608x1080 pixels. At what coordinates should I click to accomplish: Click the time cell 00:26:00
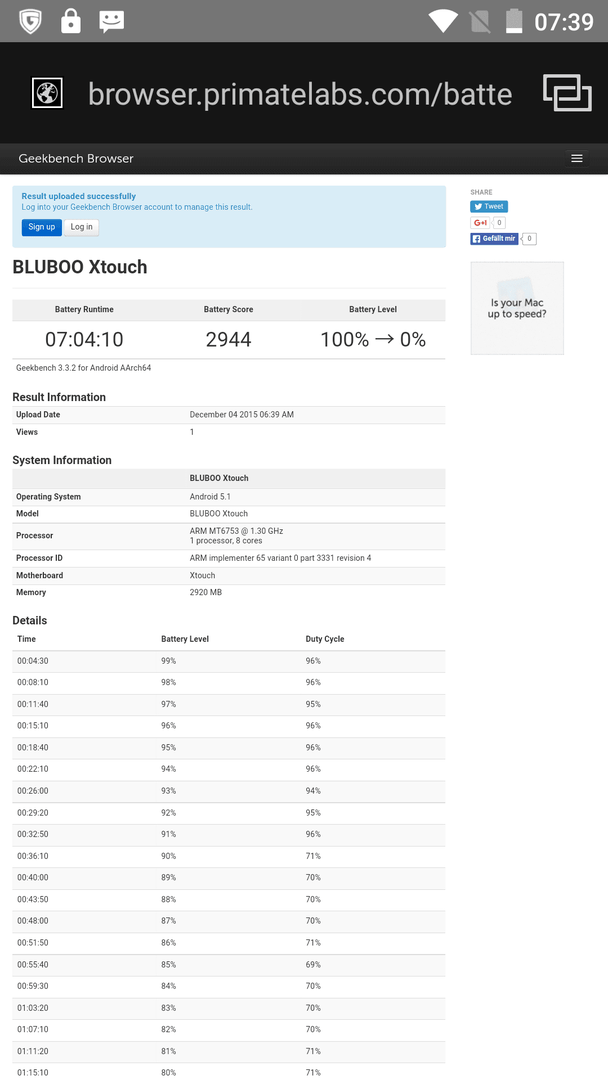click(x=32, y=791)
